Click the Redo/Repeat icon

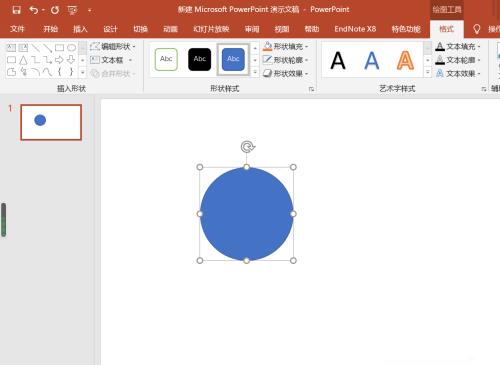pos(55,10)
